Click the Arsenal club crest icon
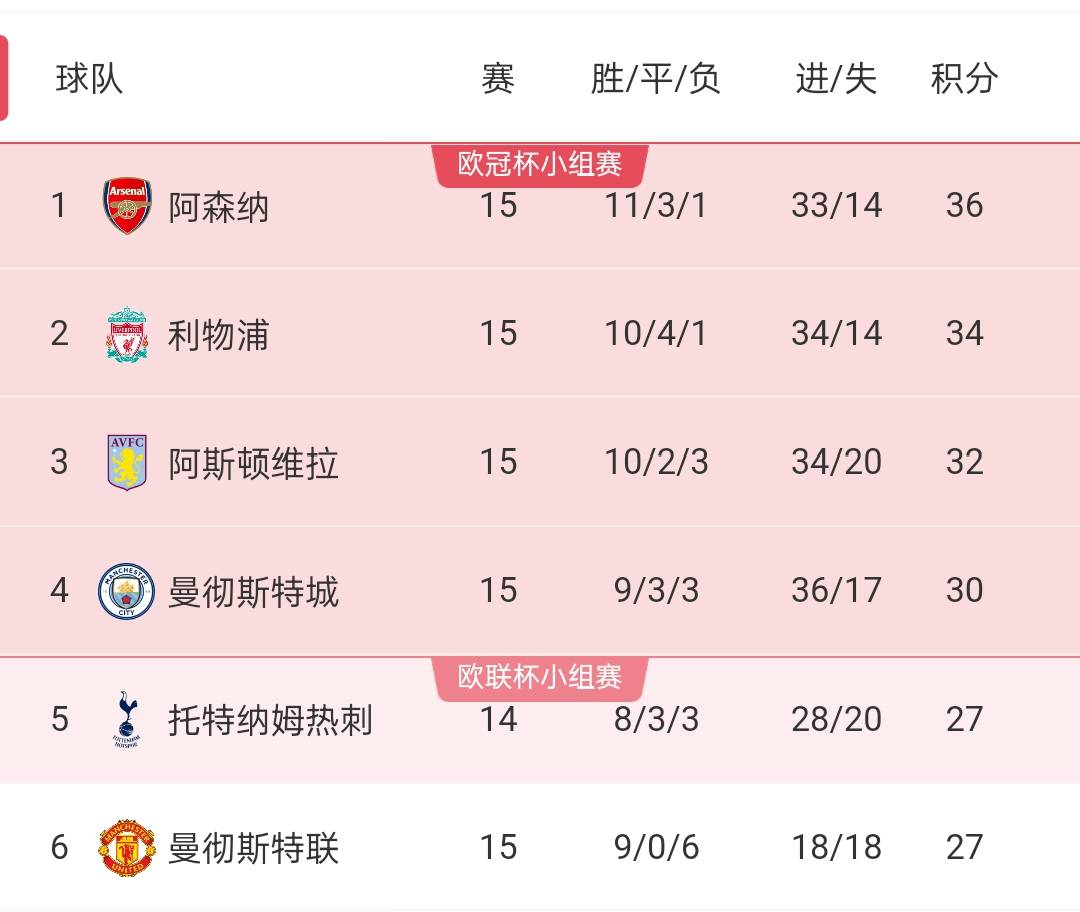The height and width of the screenshot is (912, 1080). [x=127, y=206]
